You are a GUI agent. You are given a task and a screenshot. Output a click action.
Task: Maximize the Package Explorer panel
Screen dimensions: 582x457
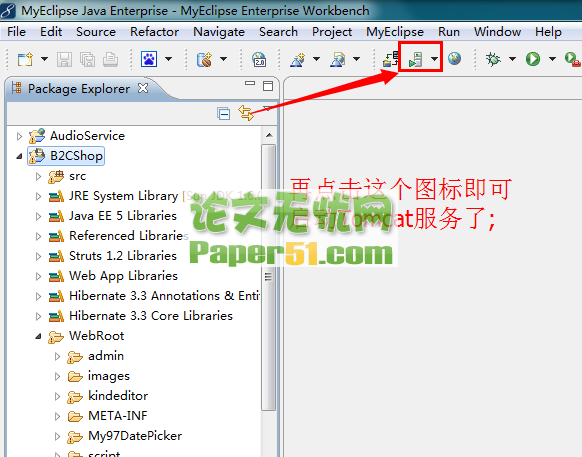point(268,86)
